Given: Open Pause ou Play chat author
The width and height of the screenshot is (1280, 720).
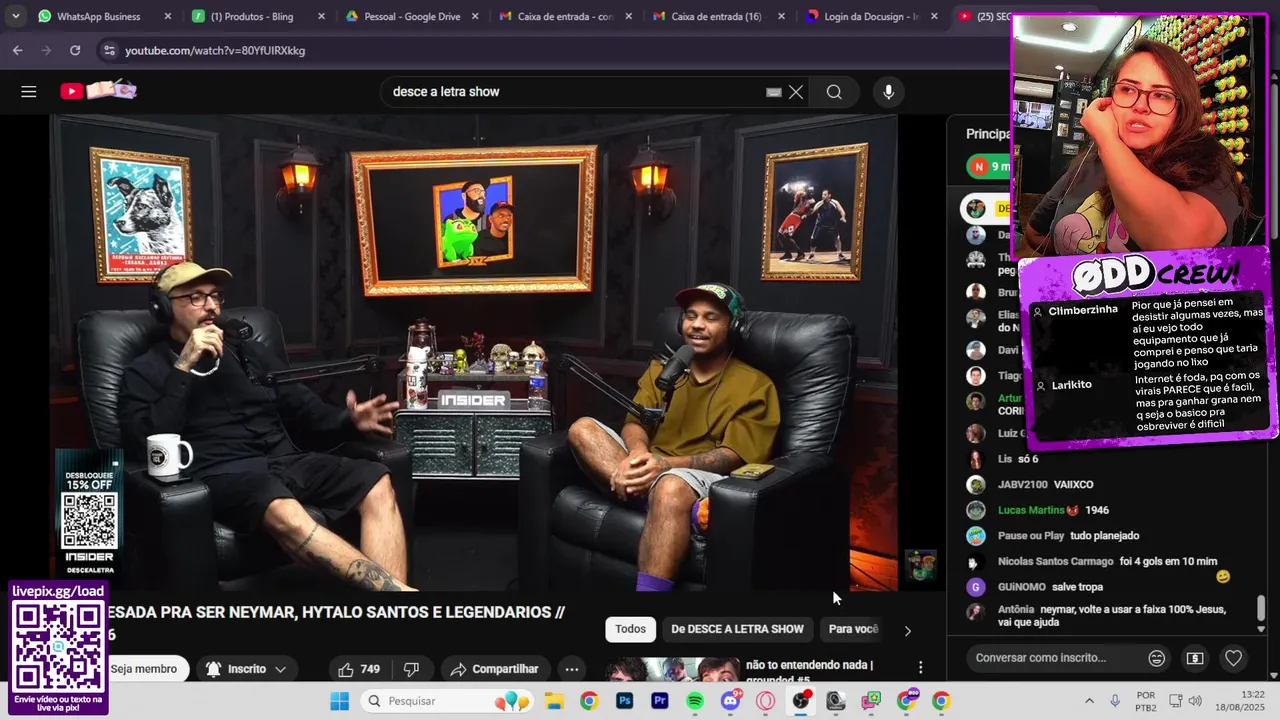Looking at the screenshot, I should 1032,536.
